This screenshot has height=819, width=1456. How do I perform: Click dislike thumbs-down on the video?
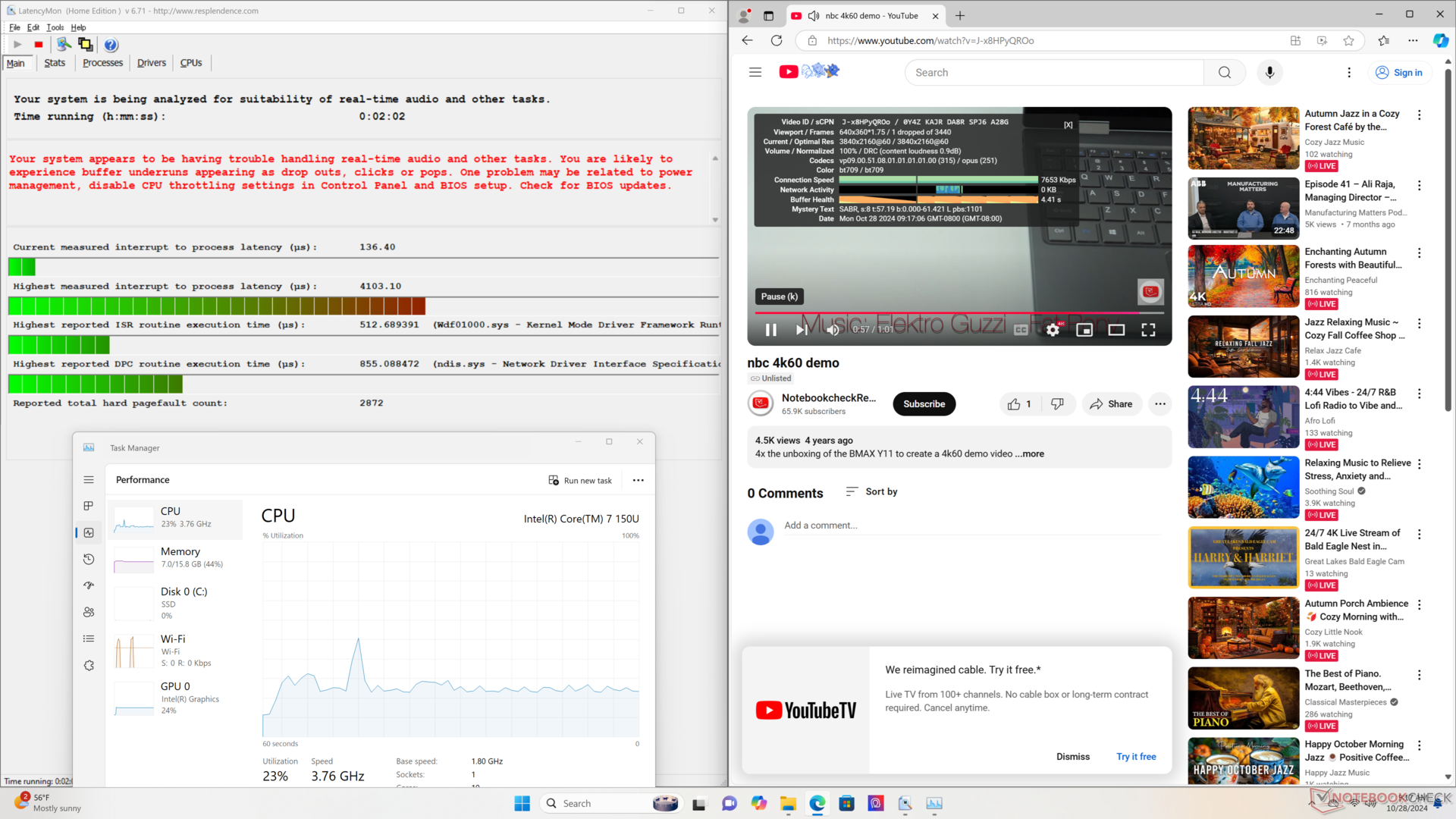(x=1057, y=404)
